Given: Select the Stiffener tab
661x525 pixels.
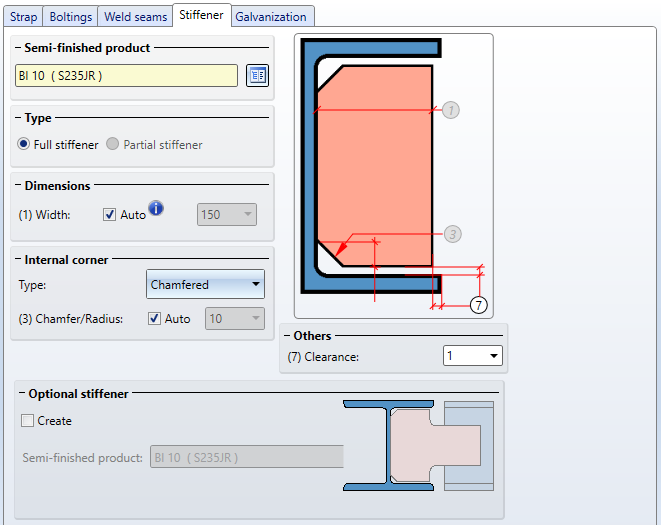Looking at the screenshot, I should (x=202, y=15).
